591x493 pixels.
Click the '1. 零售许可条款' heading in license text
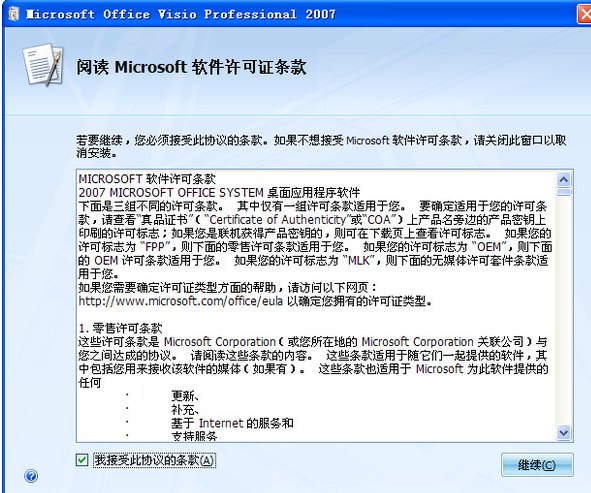120,328
